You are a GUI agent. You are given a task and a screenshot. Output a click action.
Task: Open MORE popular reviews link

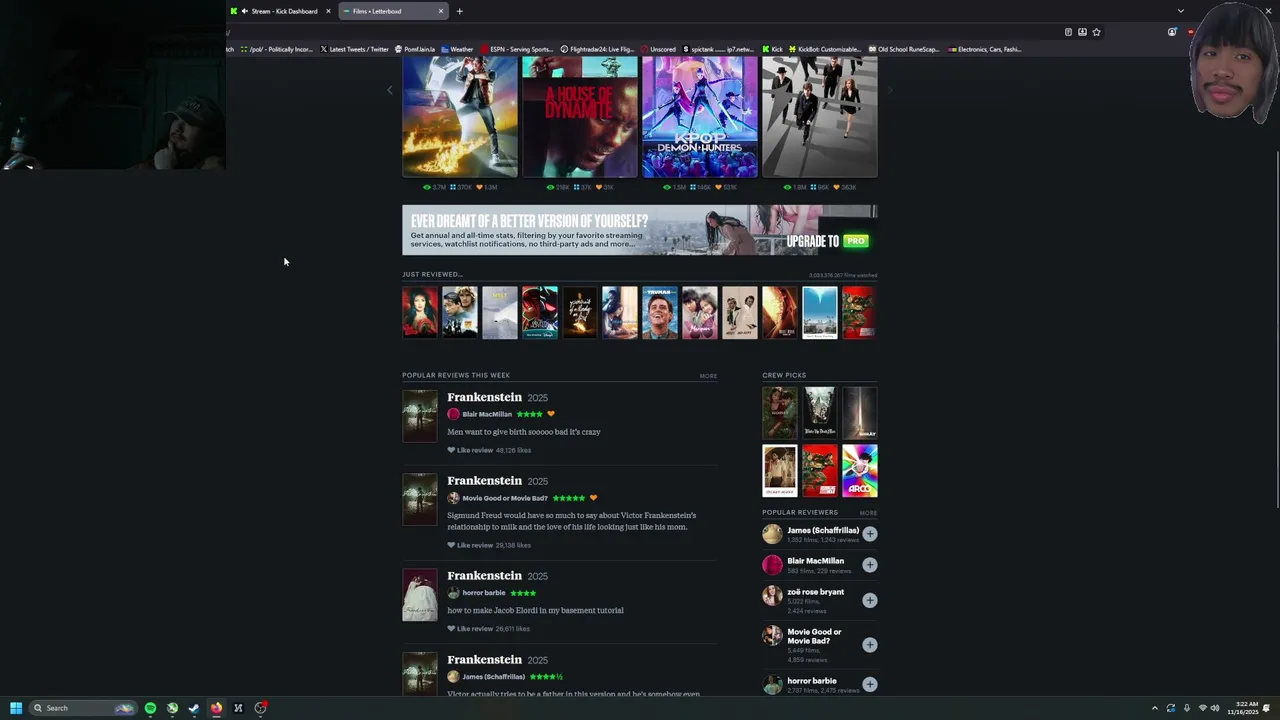(x=708, y=376)
